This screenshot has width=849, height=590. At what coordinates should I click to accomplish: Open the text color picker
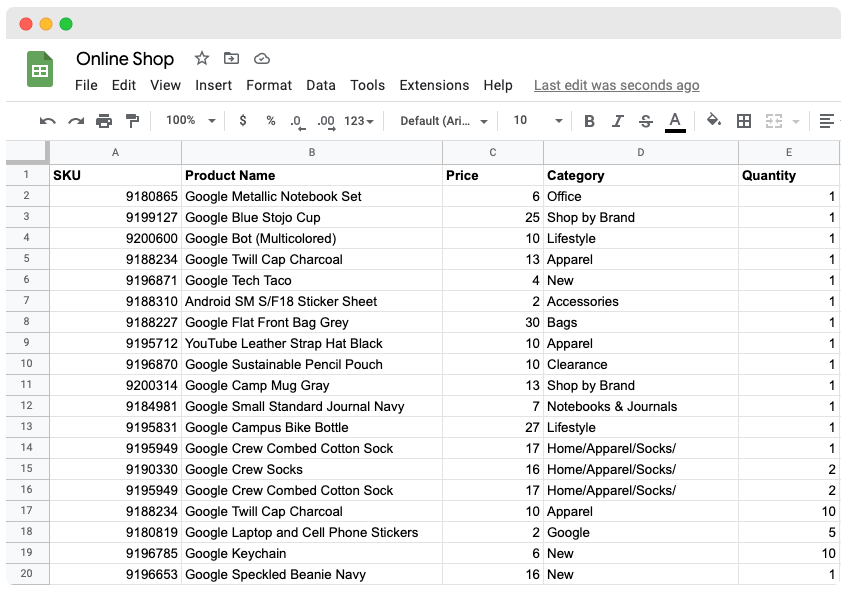675,121
